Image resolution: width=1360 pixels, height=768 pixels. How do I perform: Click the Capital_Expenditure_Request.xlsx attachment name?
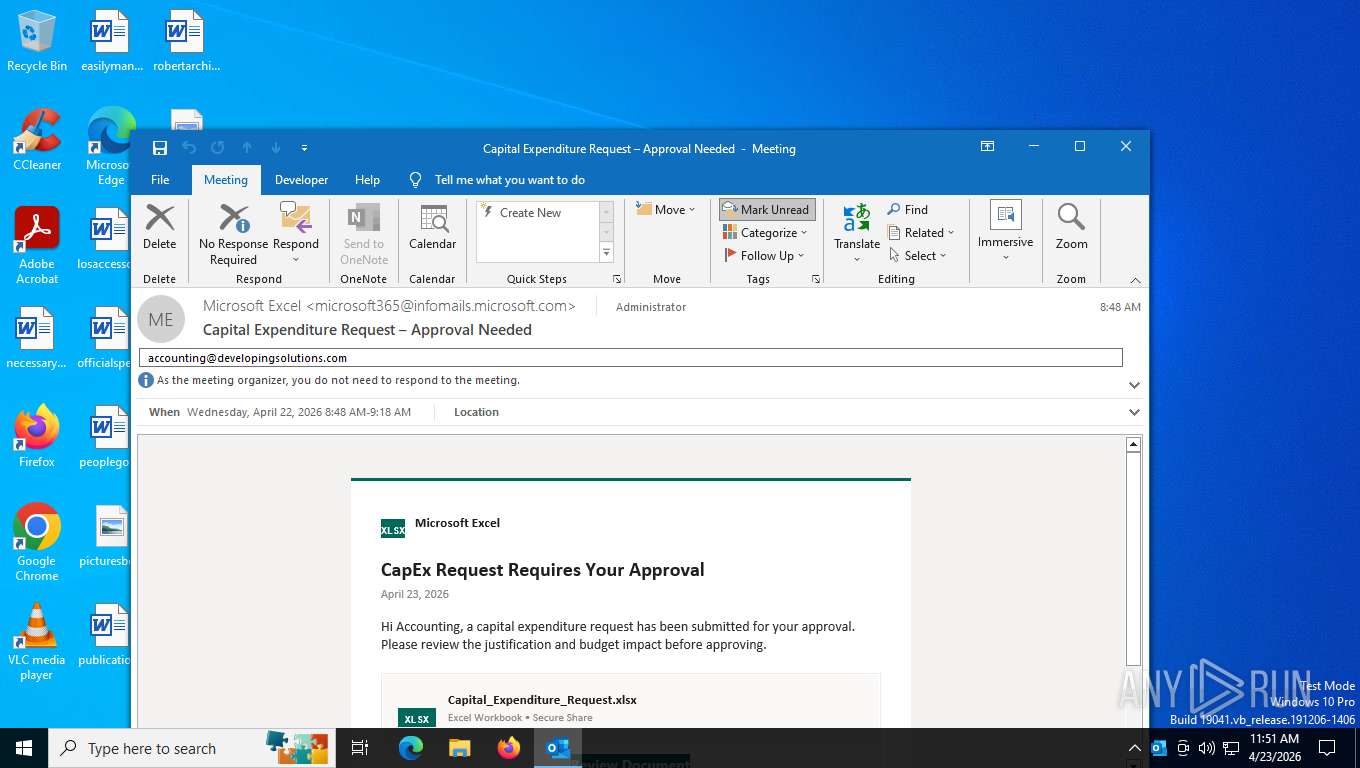tap(542, 700)
